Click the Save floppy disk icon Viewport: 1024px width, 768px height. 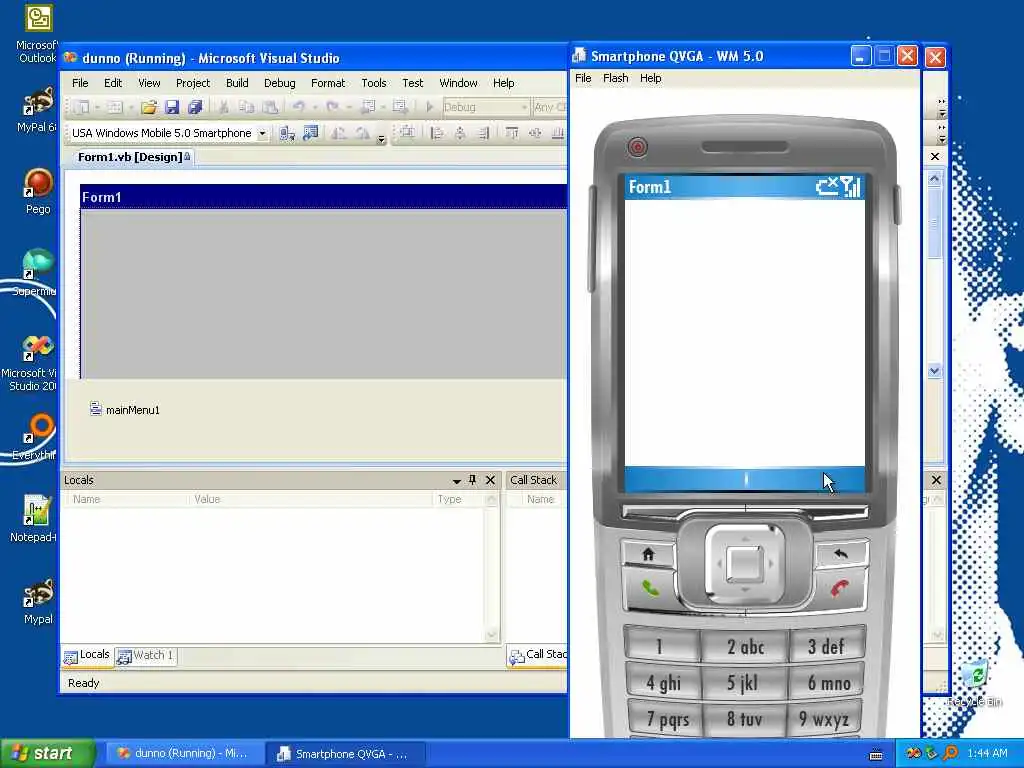[172, 107]
